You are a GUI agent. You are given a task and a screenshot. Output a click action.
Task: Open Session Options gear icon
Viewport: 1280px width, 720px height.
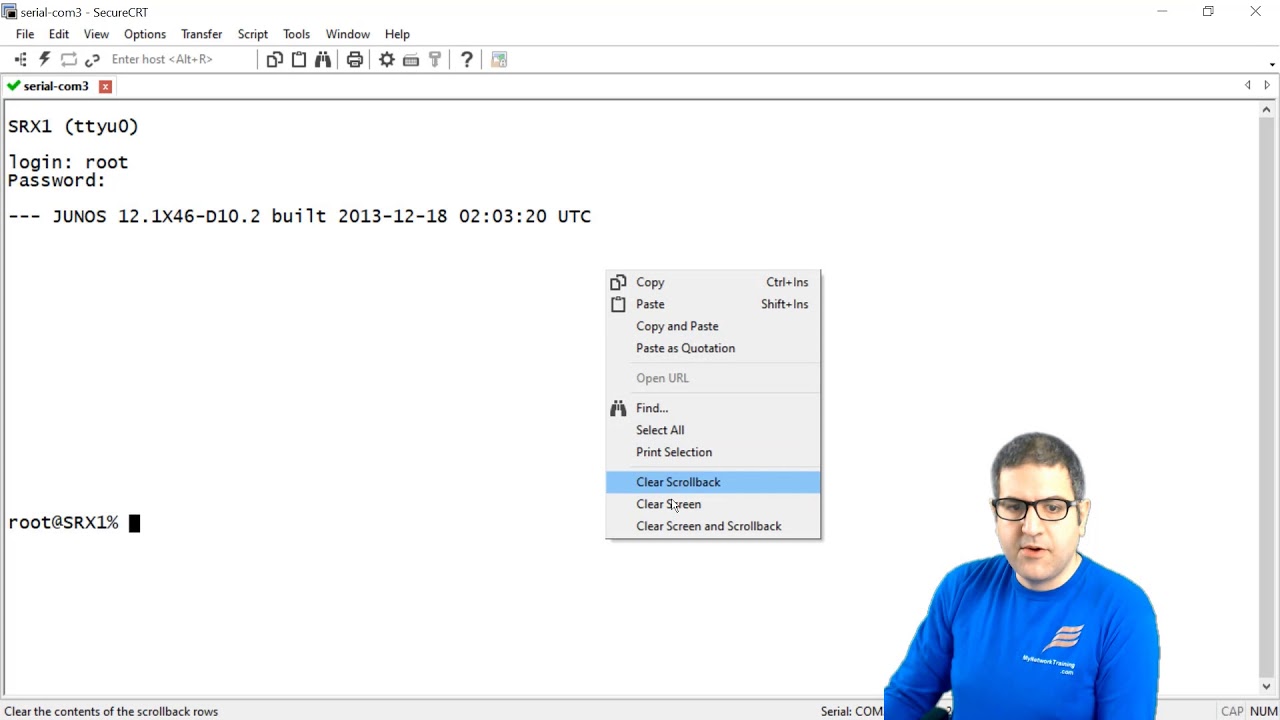(x=387, y=60)
